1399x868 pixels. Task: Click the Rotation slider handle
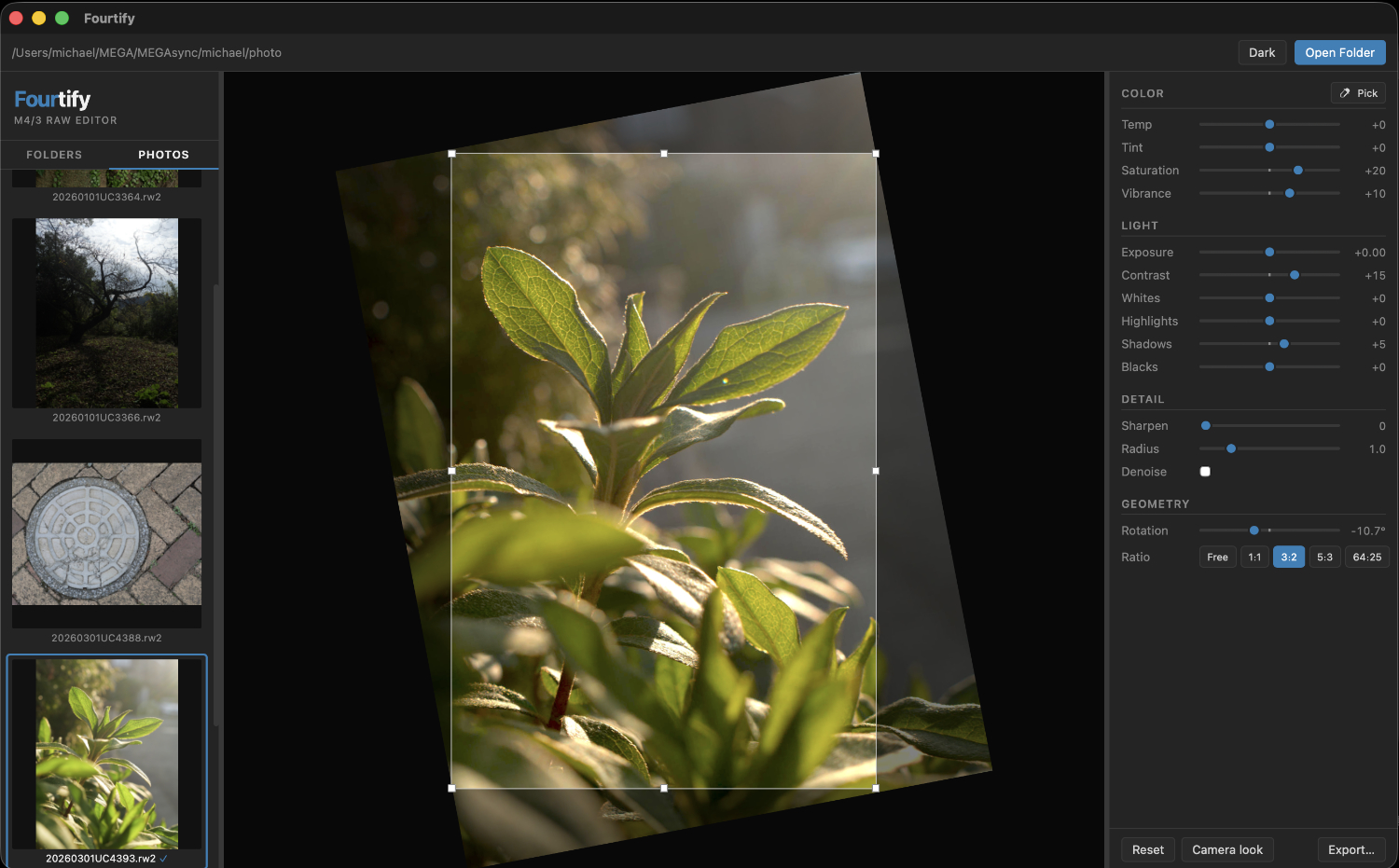pyautogui.click(x=1254, y=530)
